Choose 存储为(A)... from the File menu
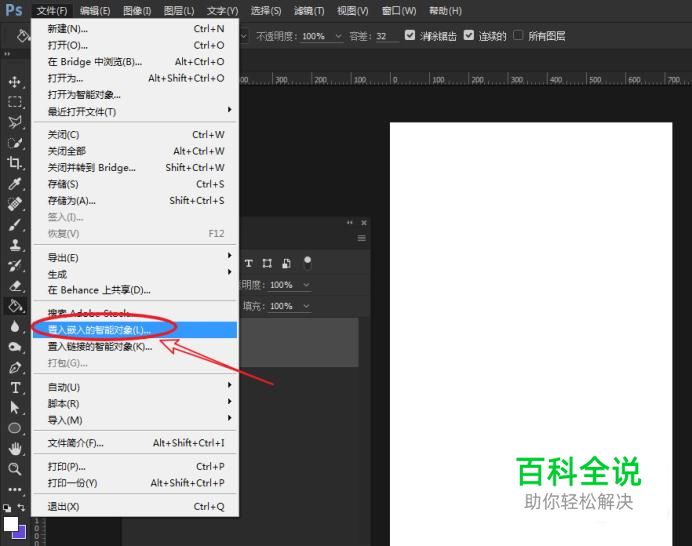The width and height of the screenshot is (692, 546). 135,201
